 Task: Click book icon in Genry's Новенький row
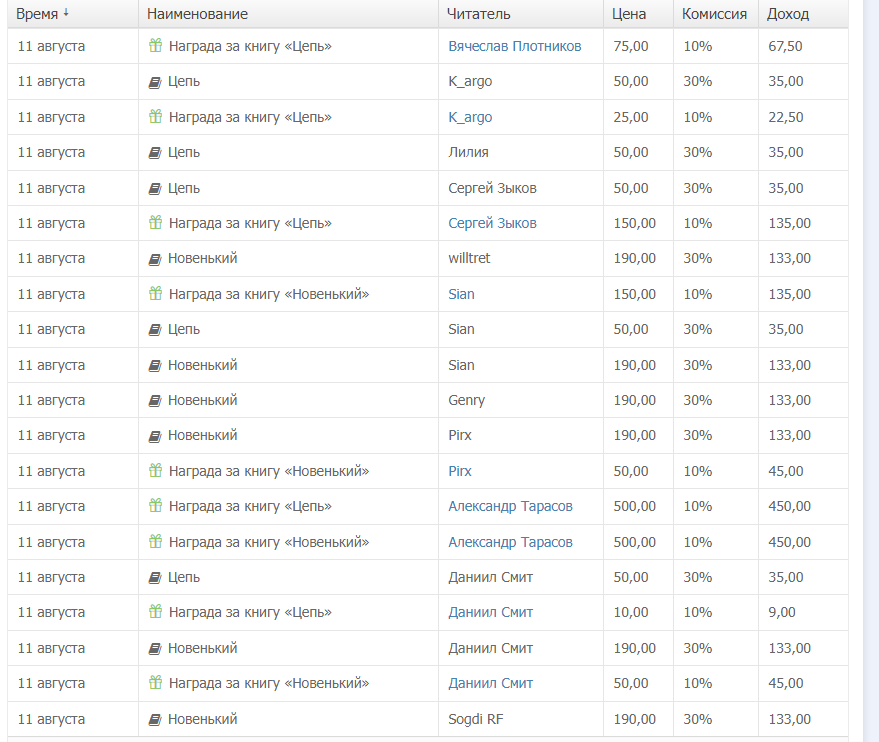point(155,401)
